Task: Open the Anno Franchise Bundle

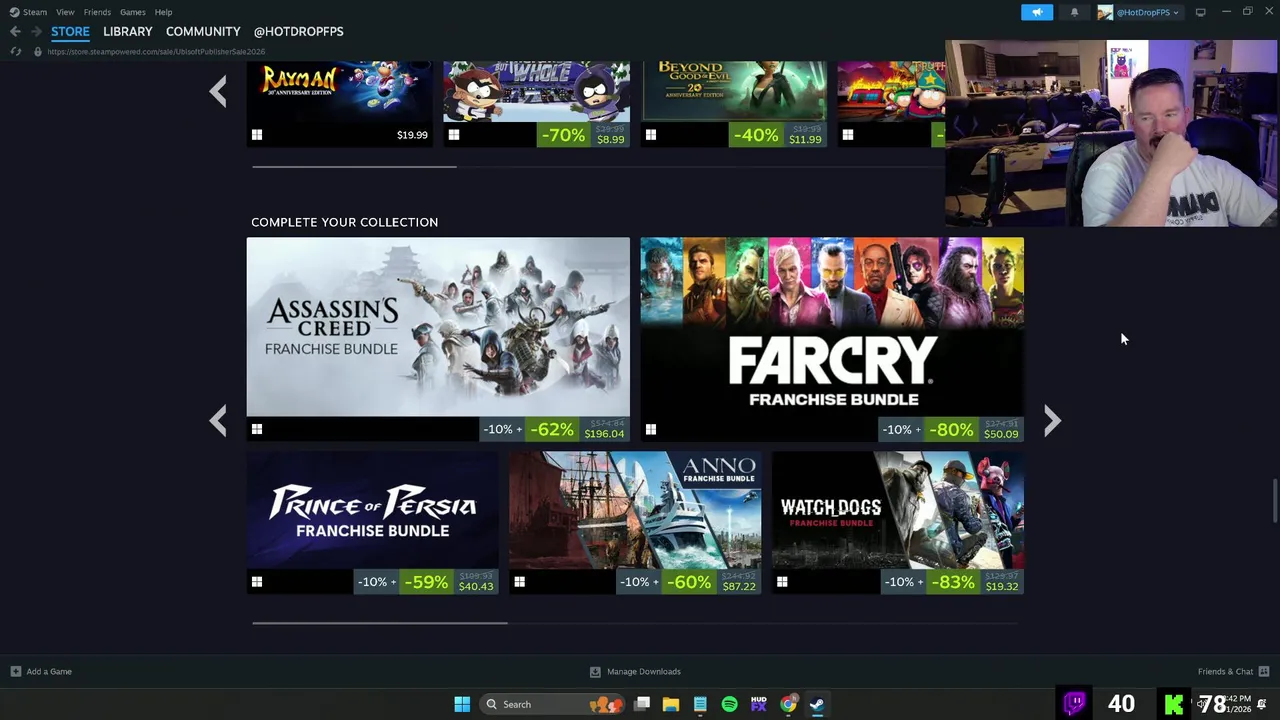Action: [x=635, y=522]
